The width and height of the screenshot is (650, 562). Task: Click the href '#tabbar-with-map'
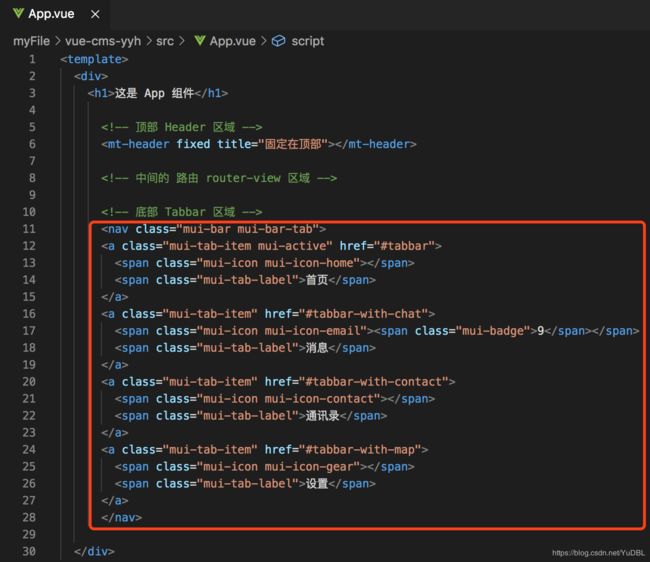coord(360,450)
